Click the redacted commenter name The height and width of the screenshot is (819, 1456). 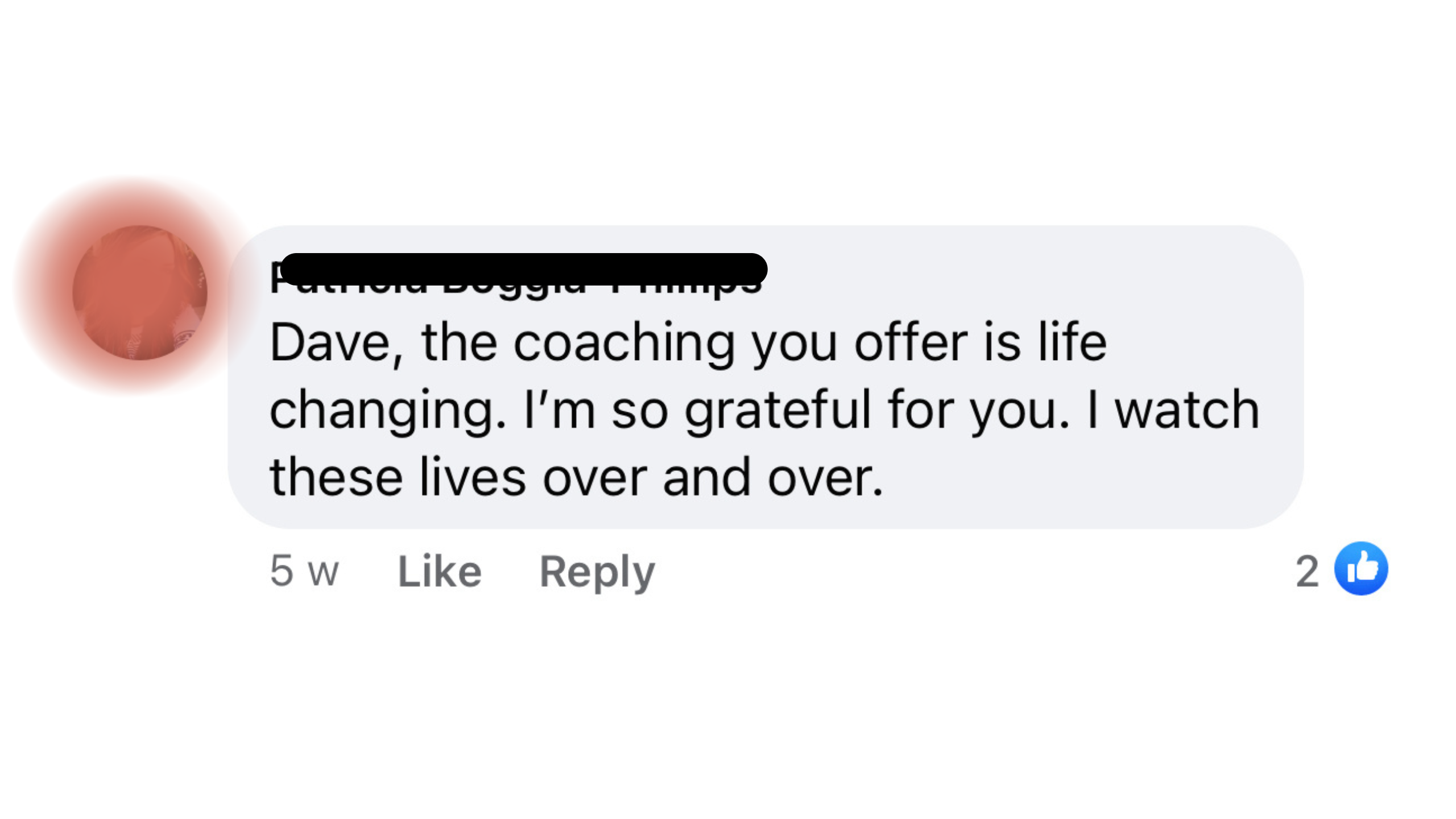pos(523,271)
